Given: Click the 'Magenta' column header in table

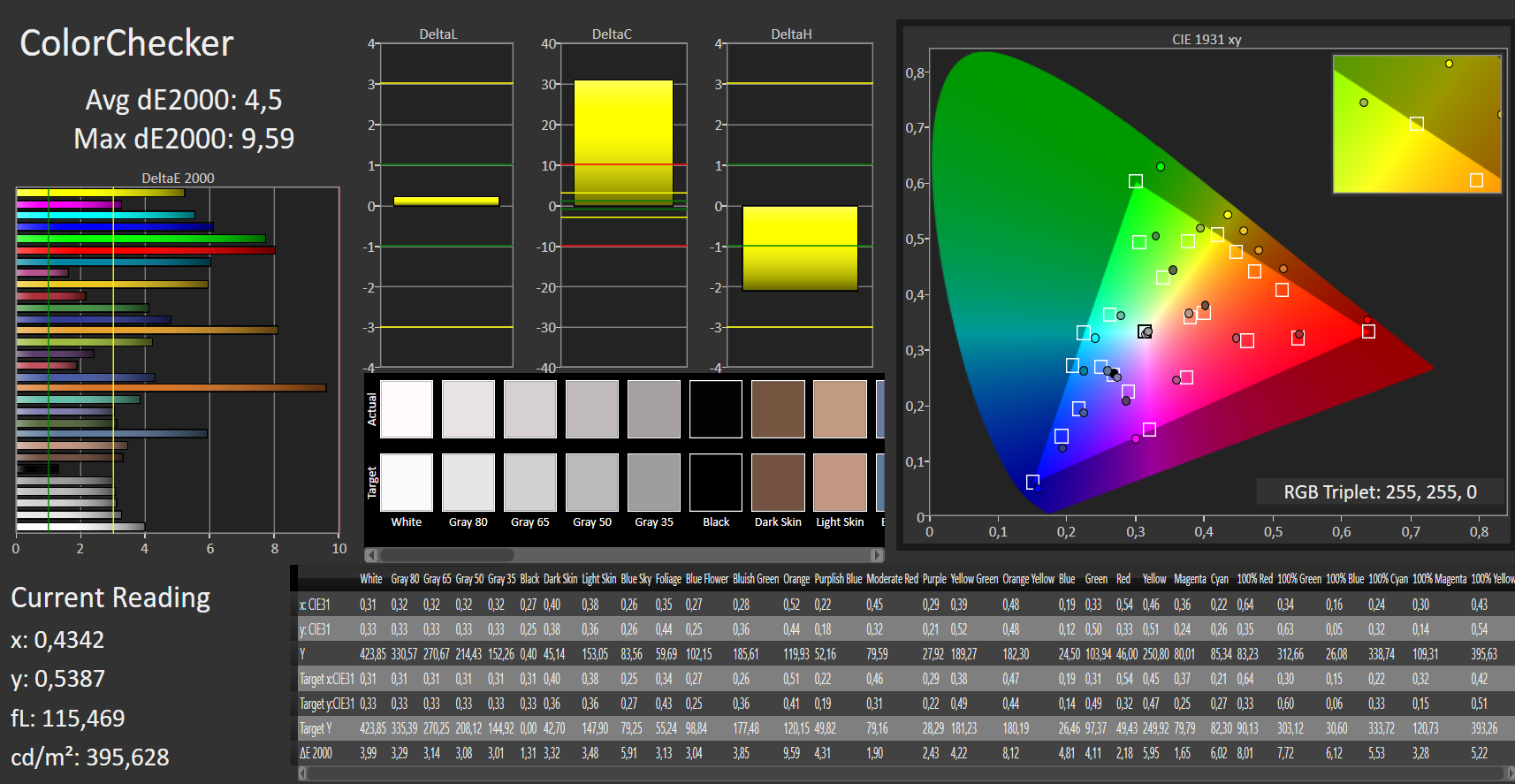Looking at the screenshot, I should pos(1190,579).
